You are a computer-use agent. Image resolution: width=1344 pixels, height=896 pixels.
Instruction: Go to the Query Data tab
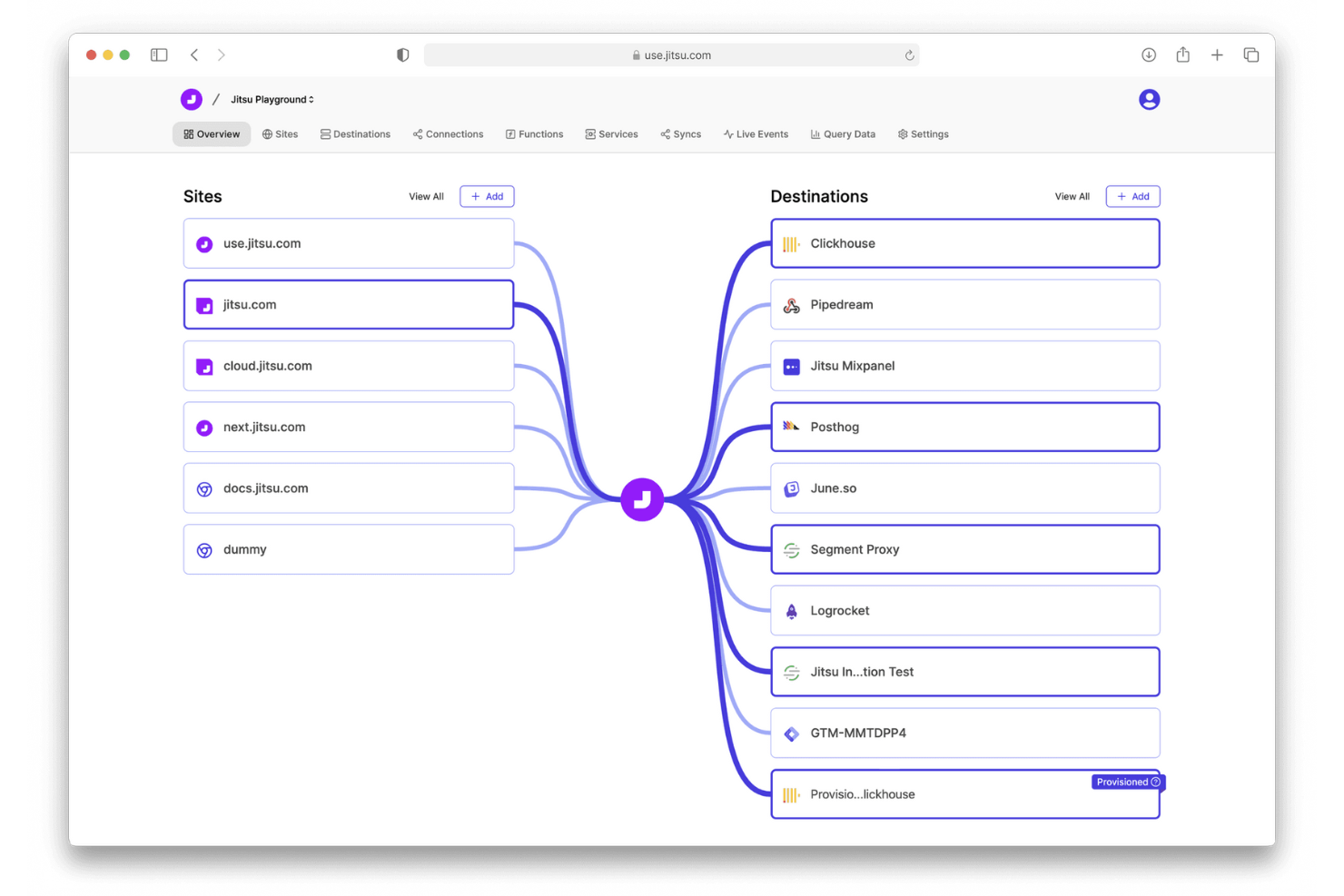click(x=843, y=134)
